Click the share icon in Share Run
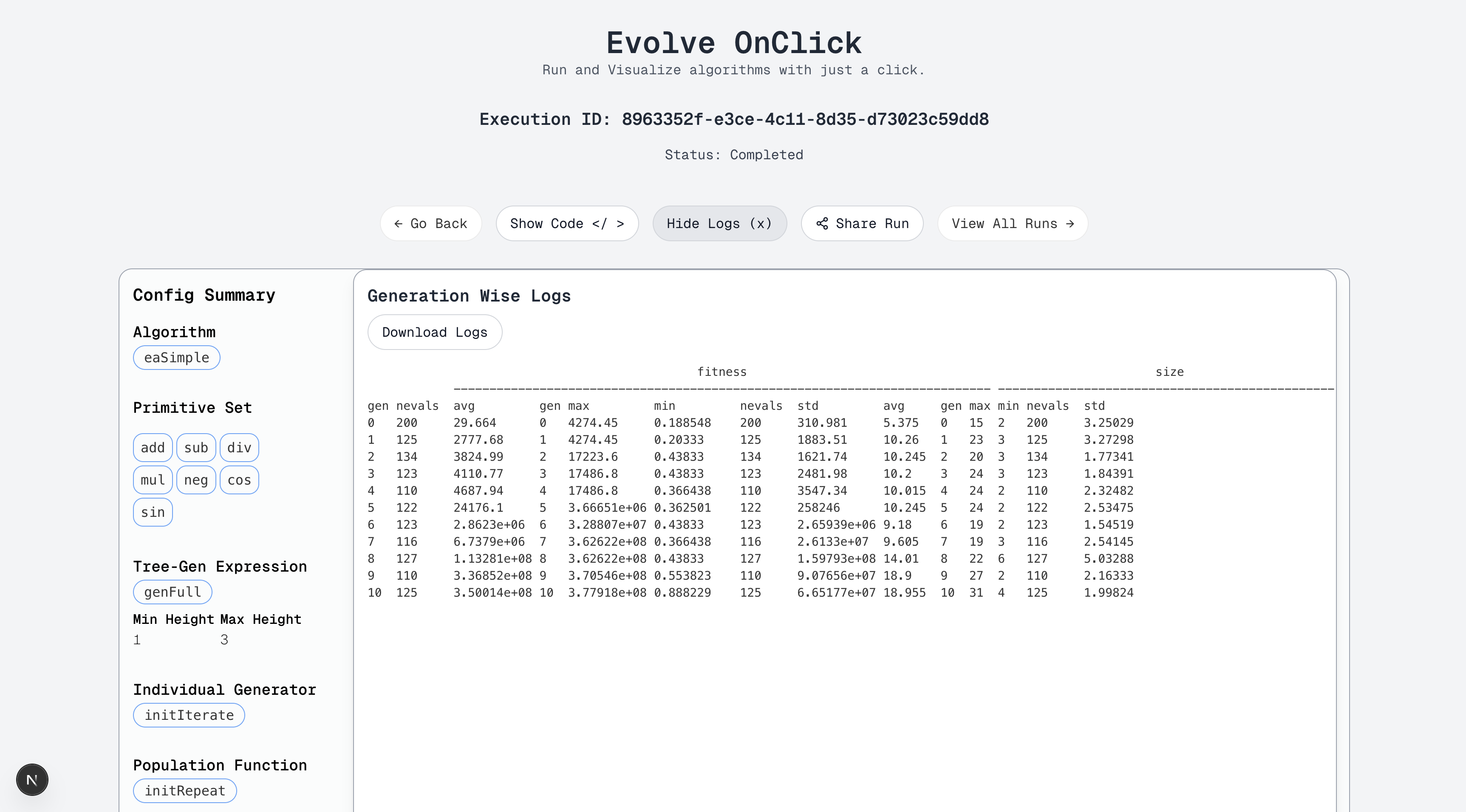1466x812 pixels. [822, 223]
